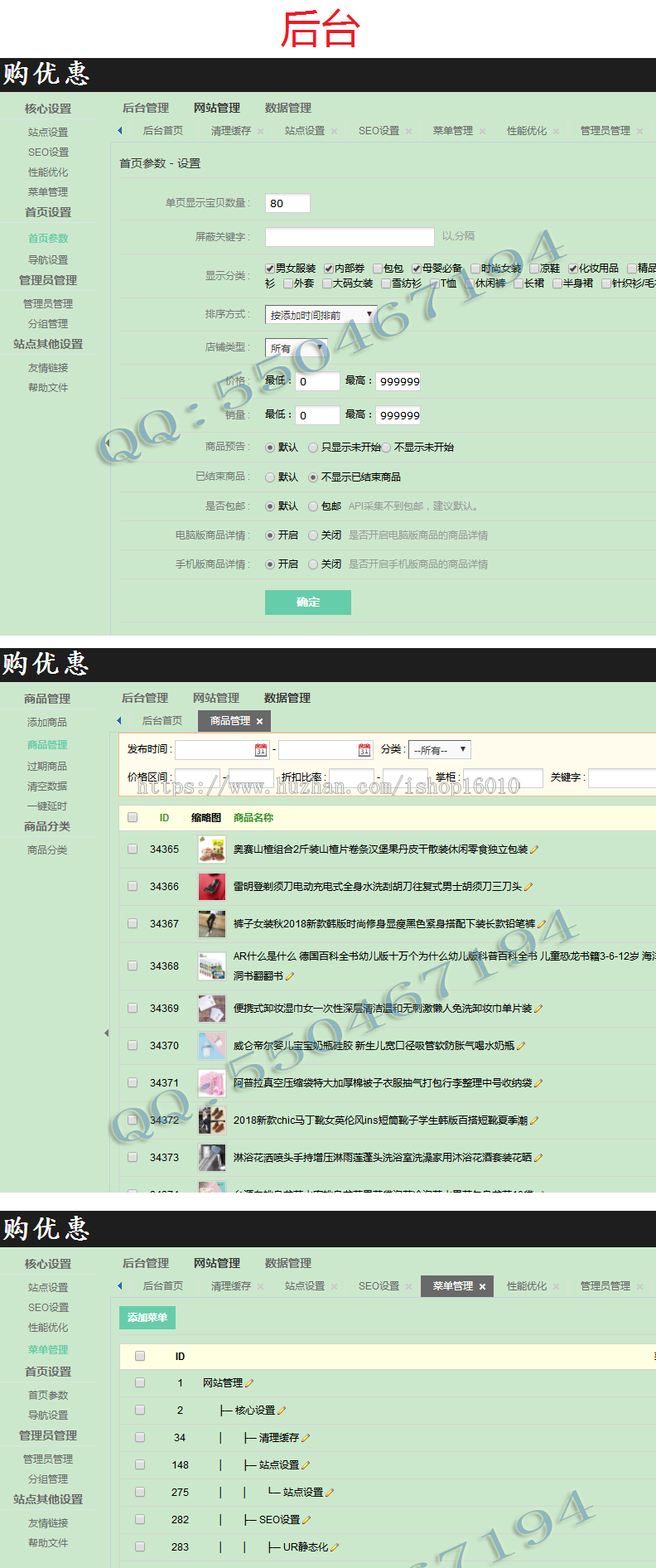Open the 排序方式 dropdown showing 按添加时间排前
Image resolution: width=656 pixels, height=1568 pixels.
(321, 315)
